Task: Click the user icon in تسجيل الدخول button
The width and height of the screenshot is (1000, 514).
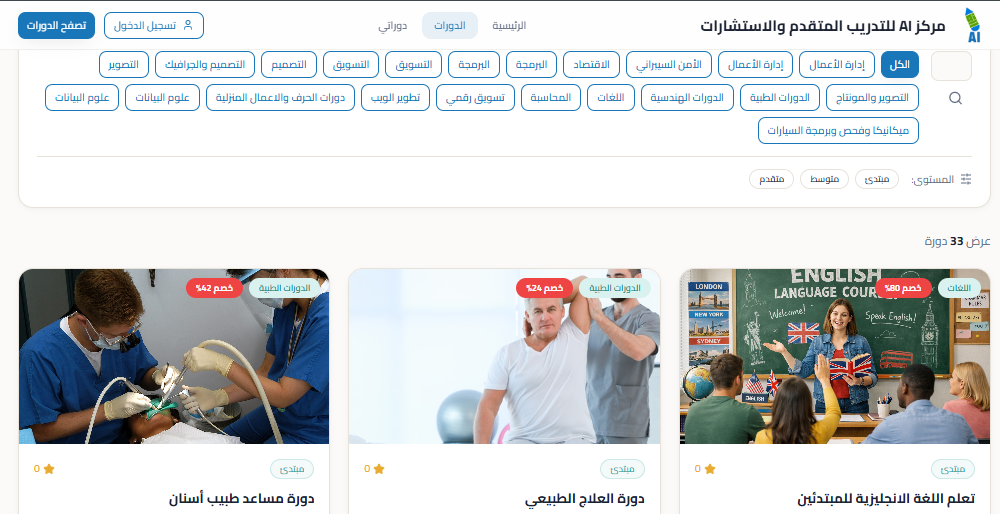Action: point(188,26)
